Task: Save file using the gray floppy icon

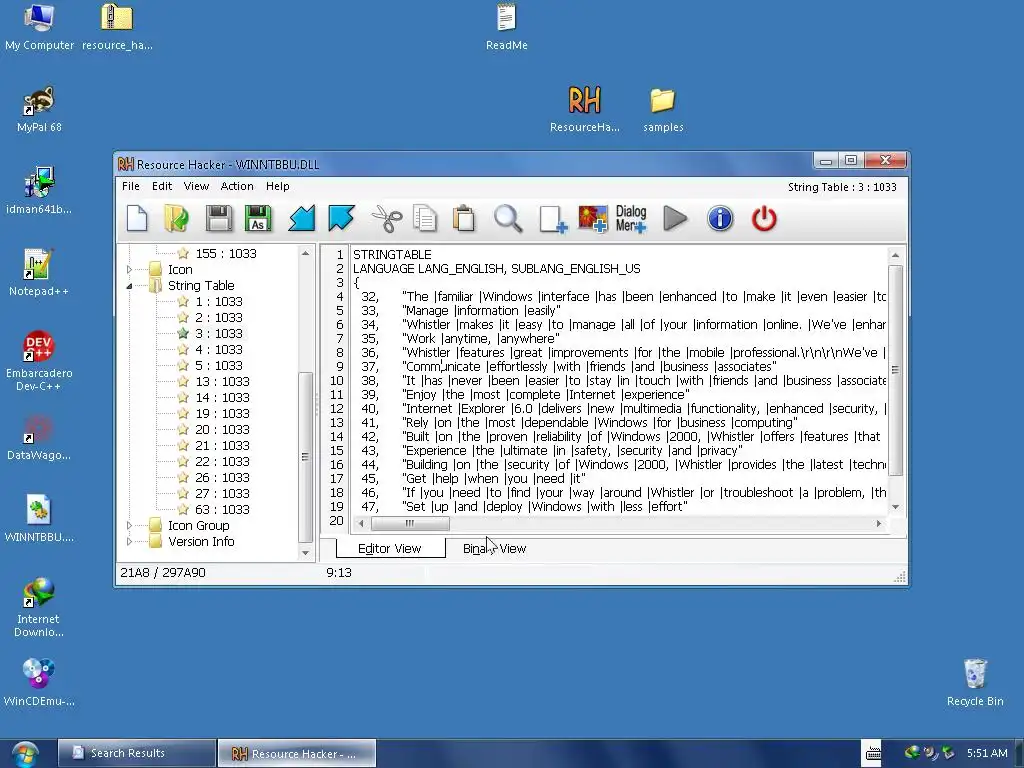Action: (219, 219)
